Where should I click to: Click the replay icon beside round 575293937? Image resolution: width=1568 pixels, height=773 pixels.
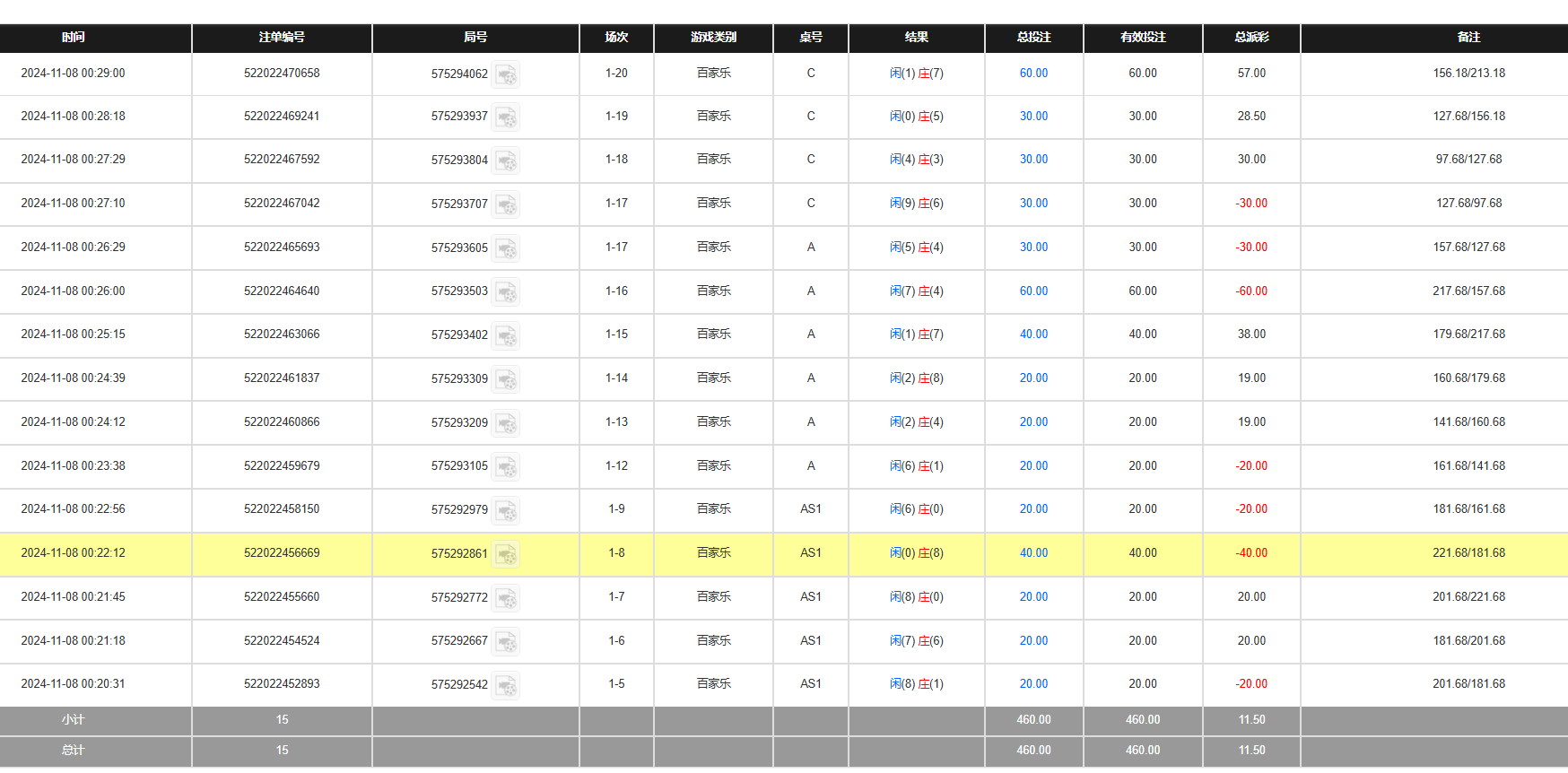506,117
